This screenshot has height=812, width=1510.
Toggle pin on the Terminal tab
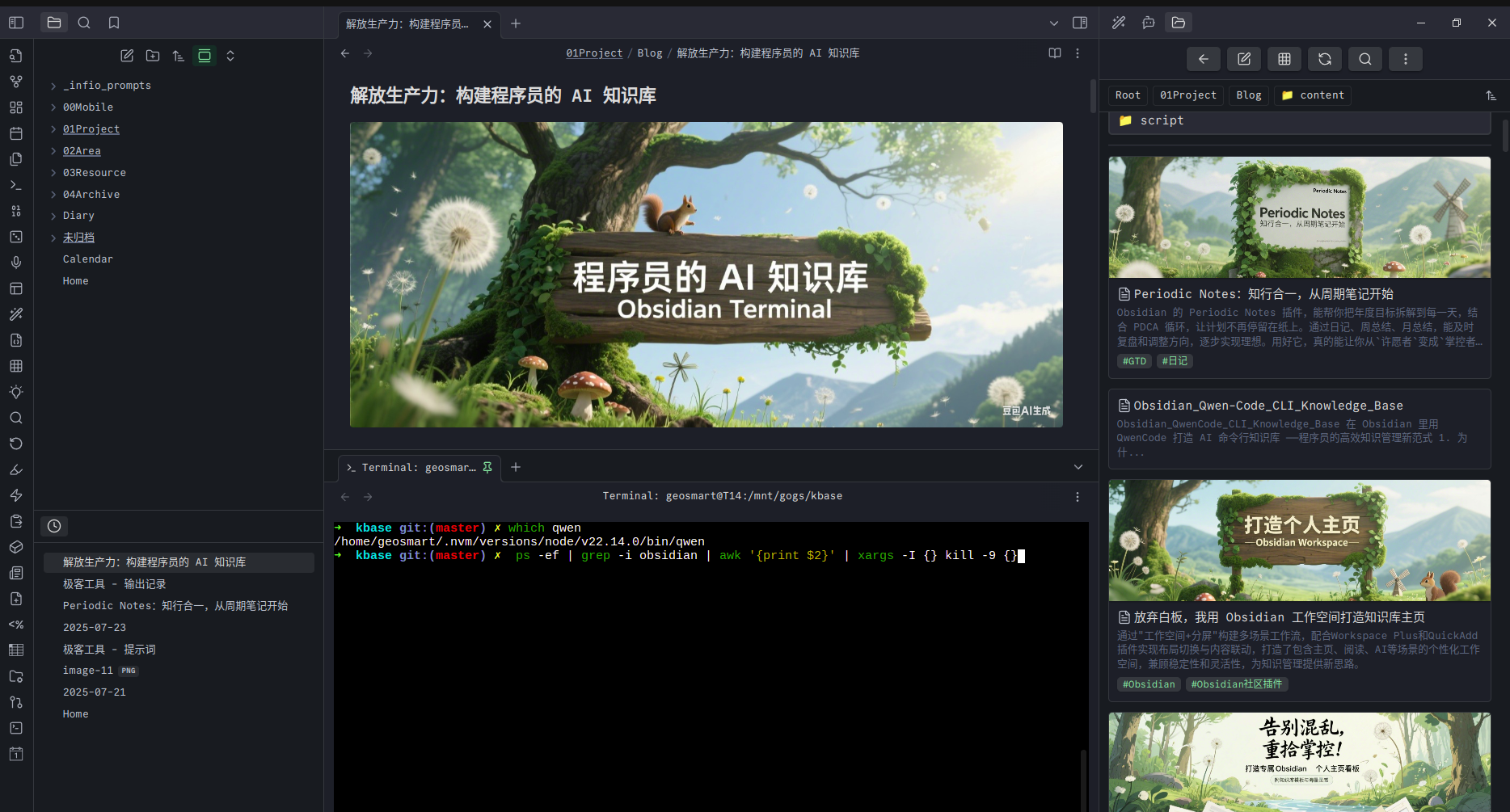coord(487,467)
